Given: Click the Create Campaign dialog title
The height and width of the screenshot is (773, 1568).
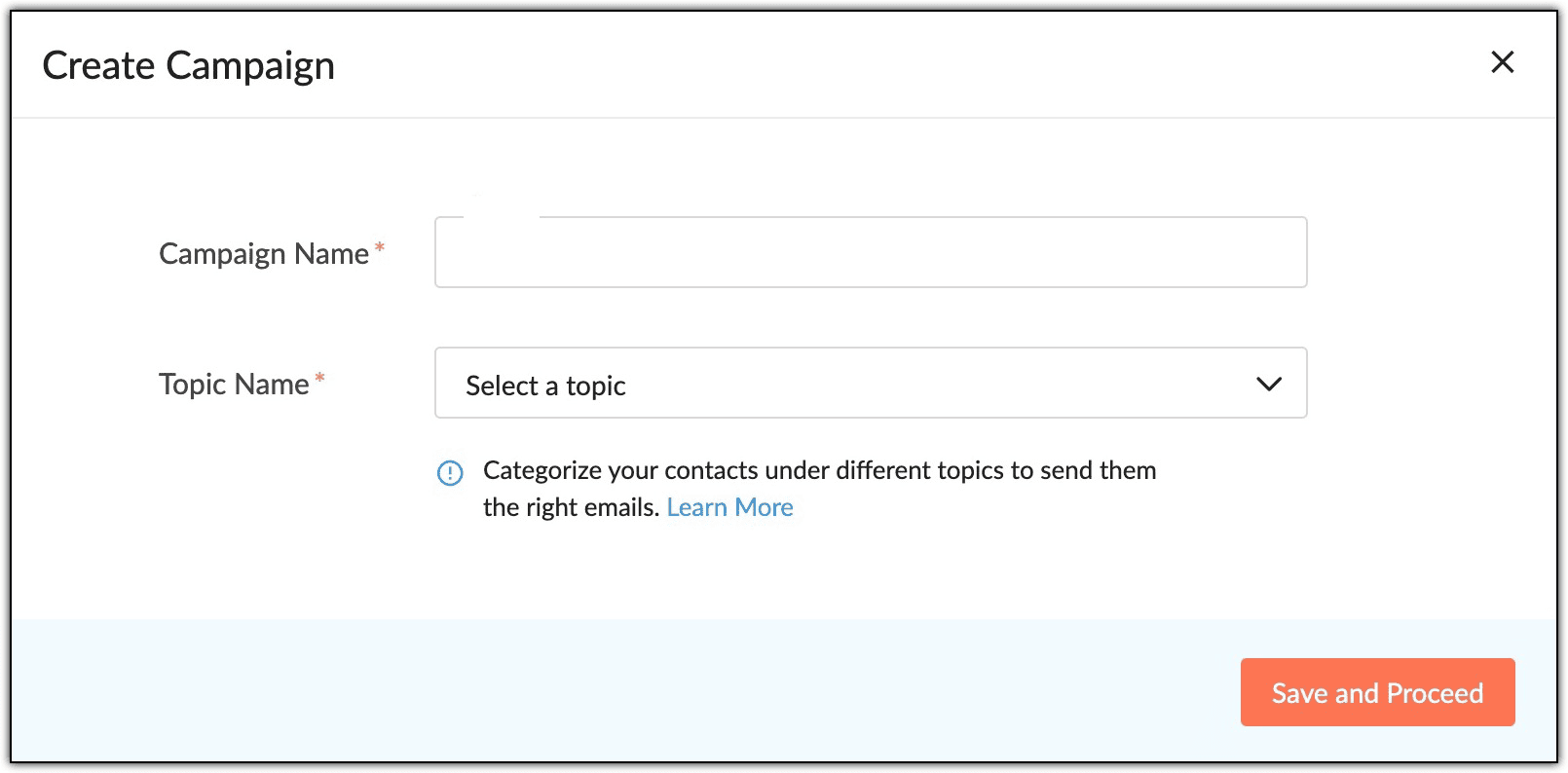Looking at the screenshot, I should point(189,66).
